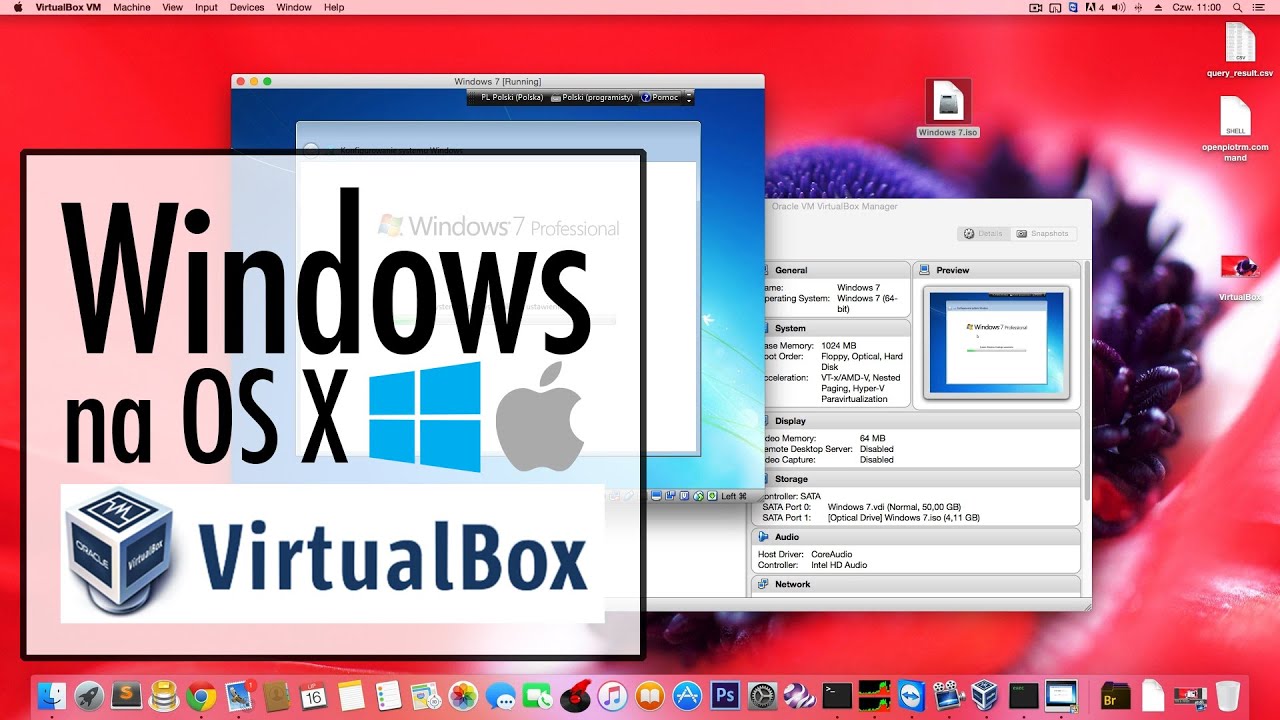Open iBooks from the Dock
The height and width of the screenshot is (720, 1280).
click(650, 696)
